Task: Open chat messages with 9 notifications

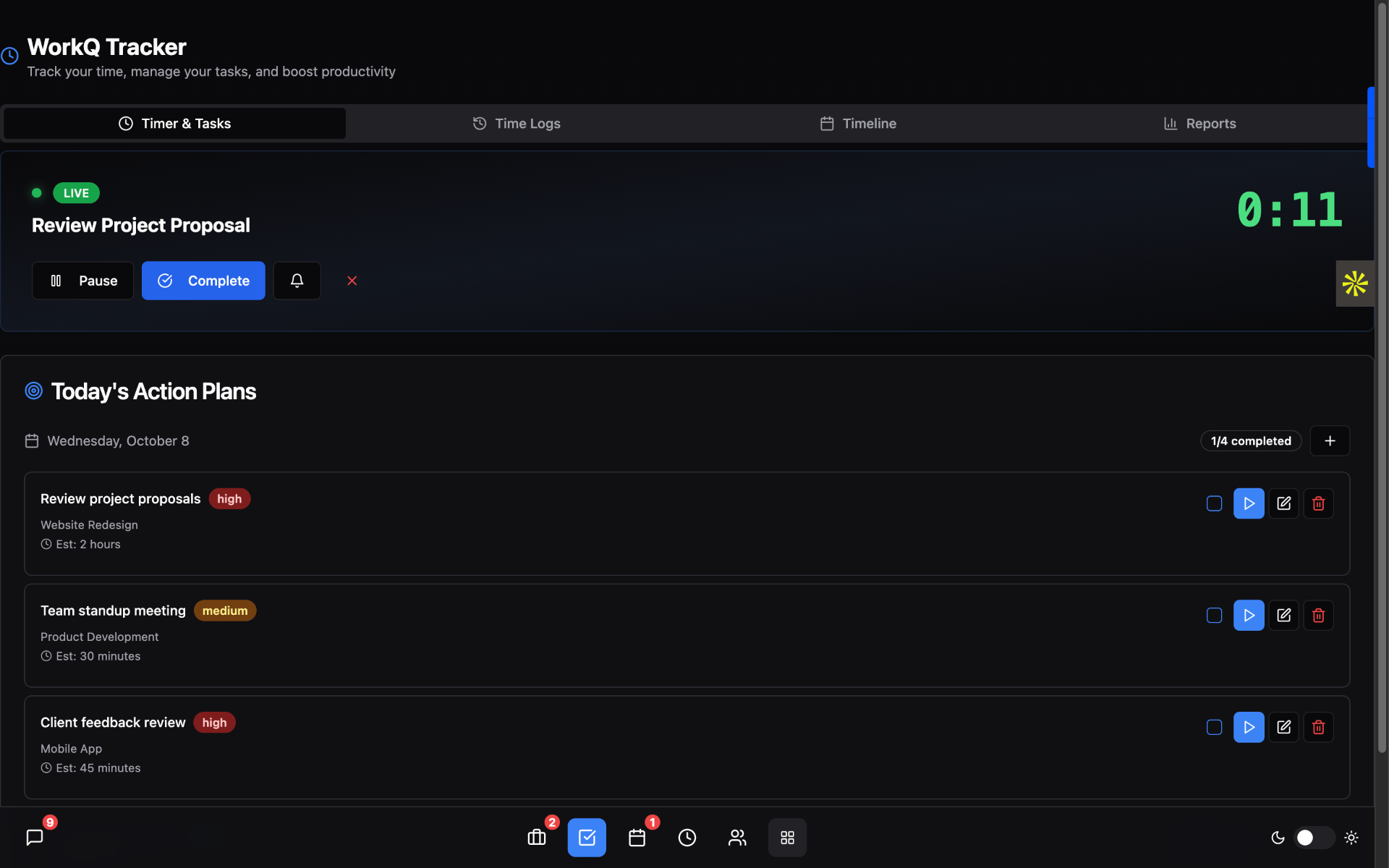Action: (x=35, y=838)
